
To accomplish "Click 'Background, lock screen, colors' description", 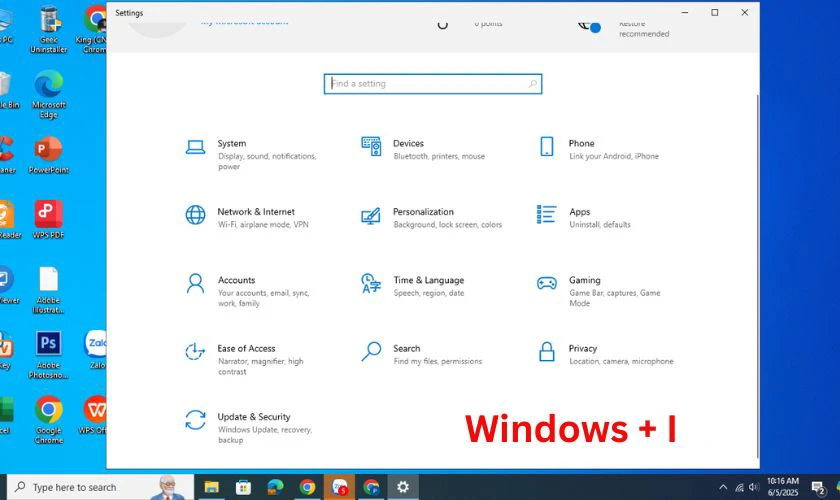I will tap(447, 225).
